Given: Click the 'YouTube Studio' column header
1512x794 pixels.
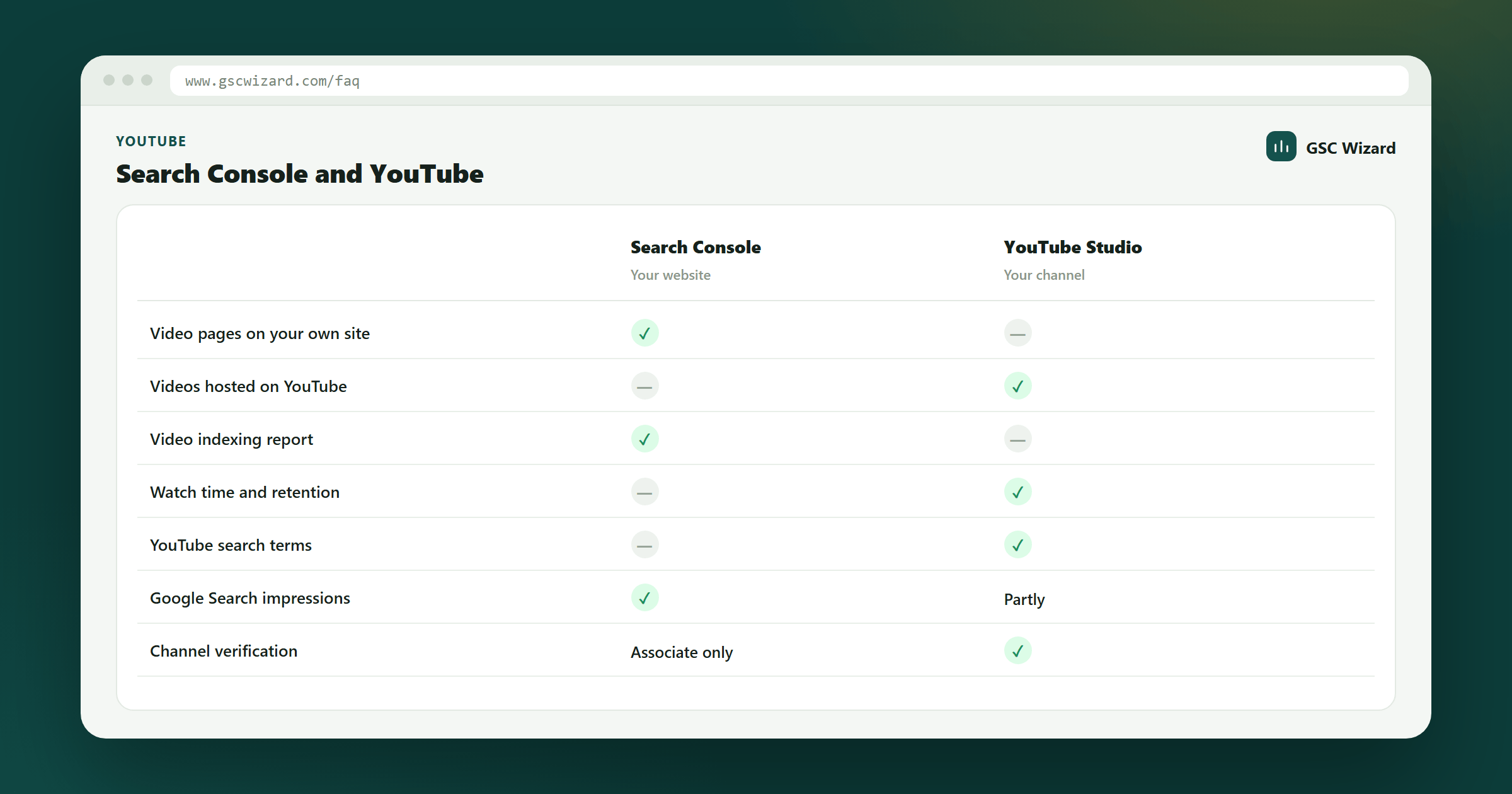Looking at the screenshot, I should 1072,247.
